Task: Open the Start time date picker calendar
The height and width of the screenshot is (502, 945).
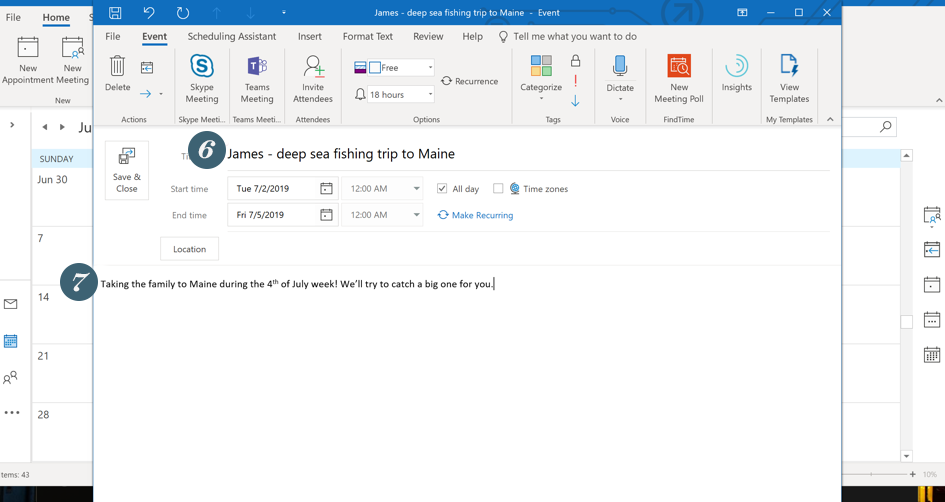Action: (326, 189)
